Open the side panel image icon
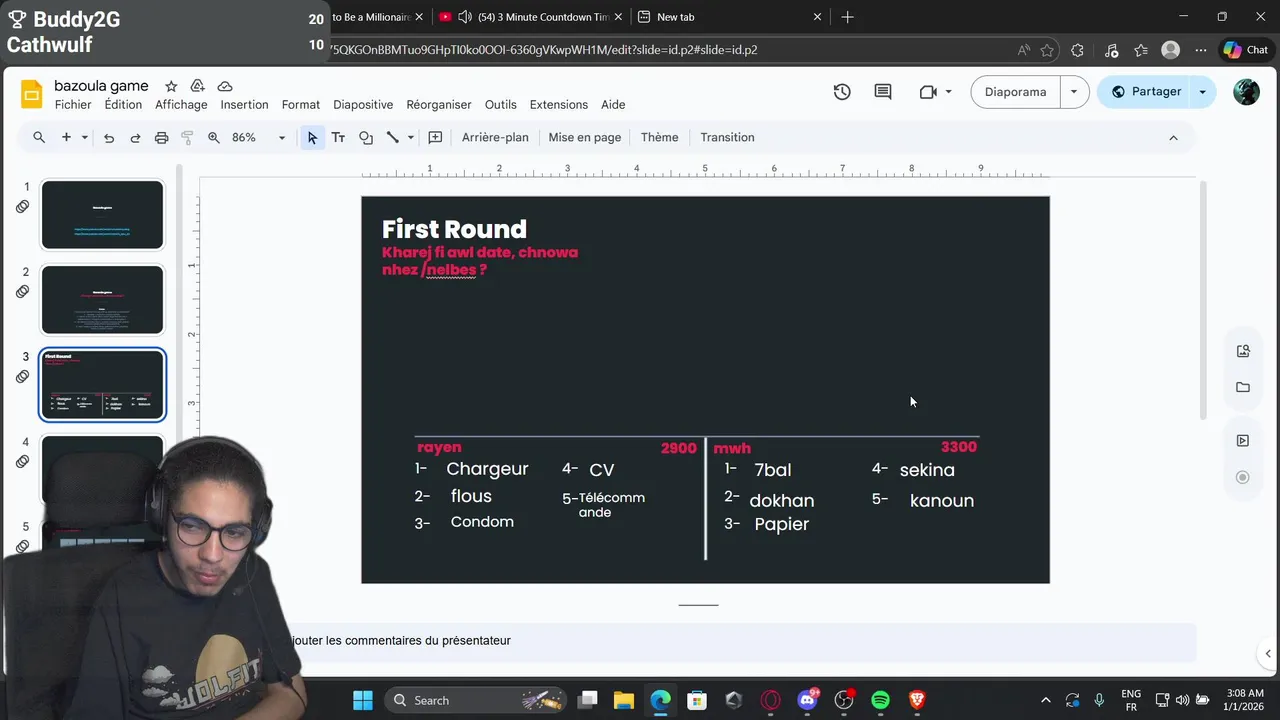 [1243, 351]
